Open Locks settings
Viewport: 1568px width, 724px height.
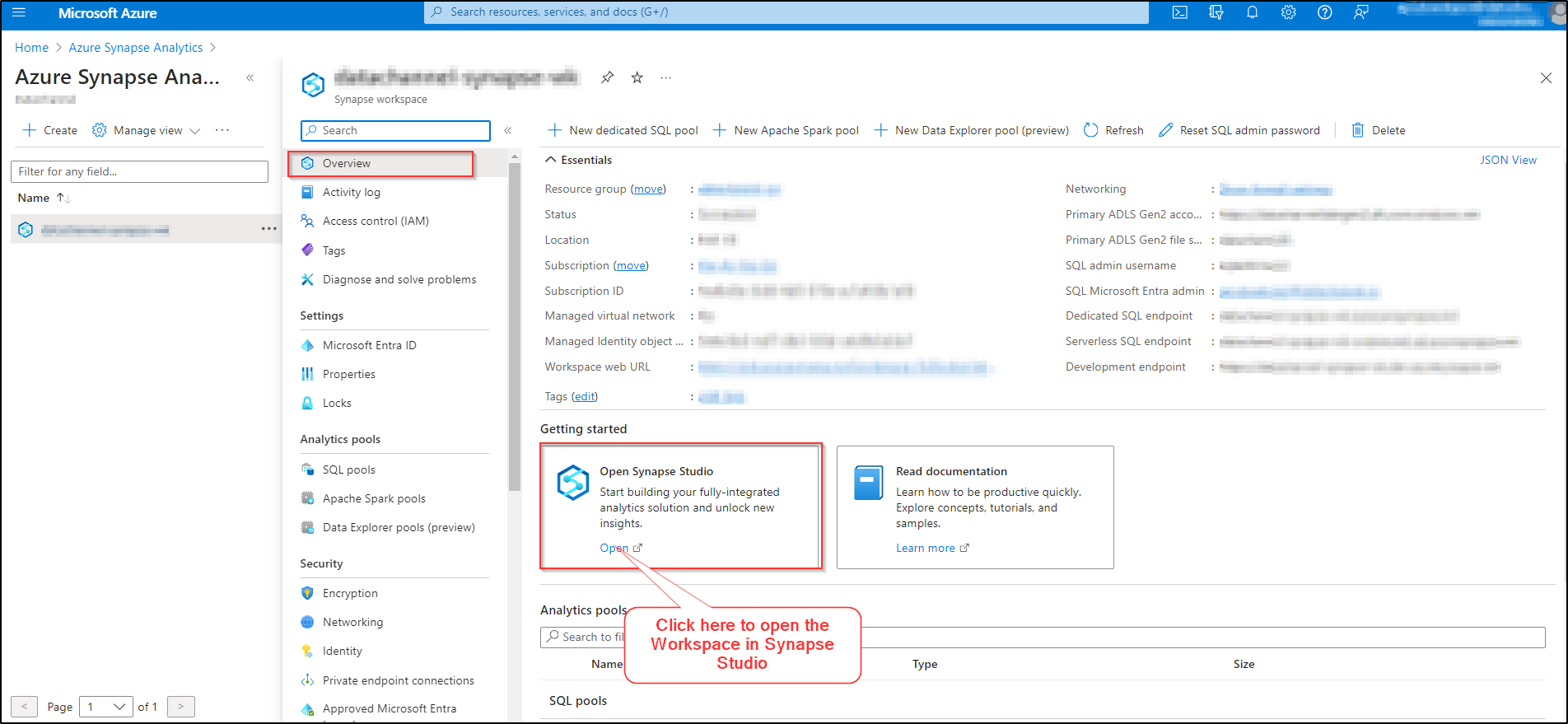coord(337,403)
